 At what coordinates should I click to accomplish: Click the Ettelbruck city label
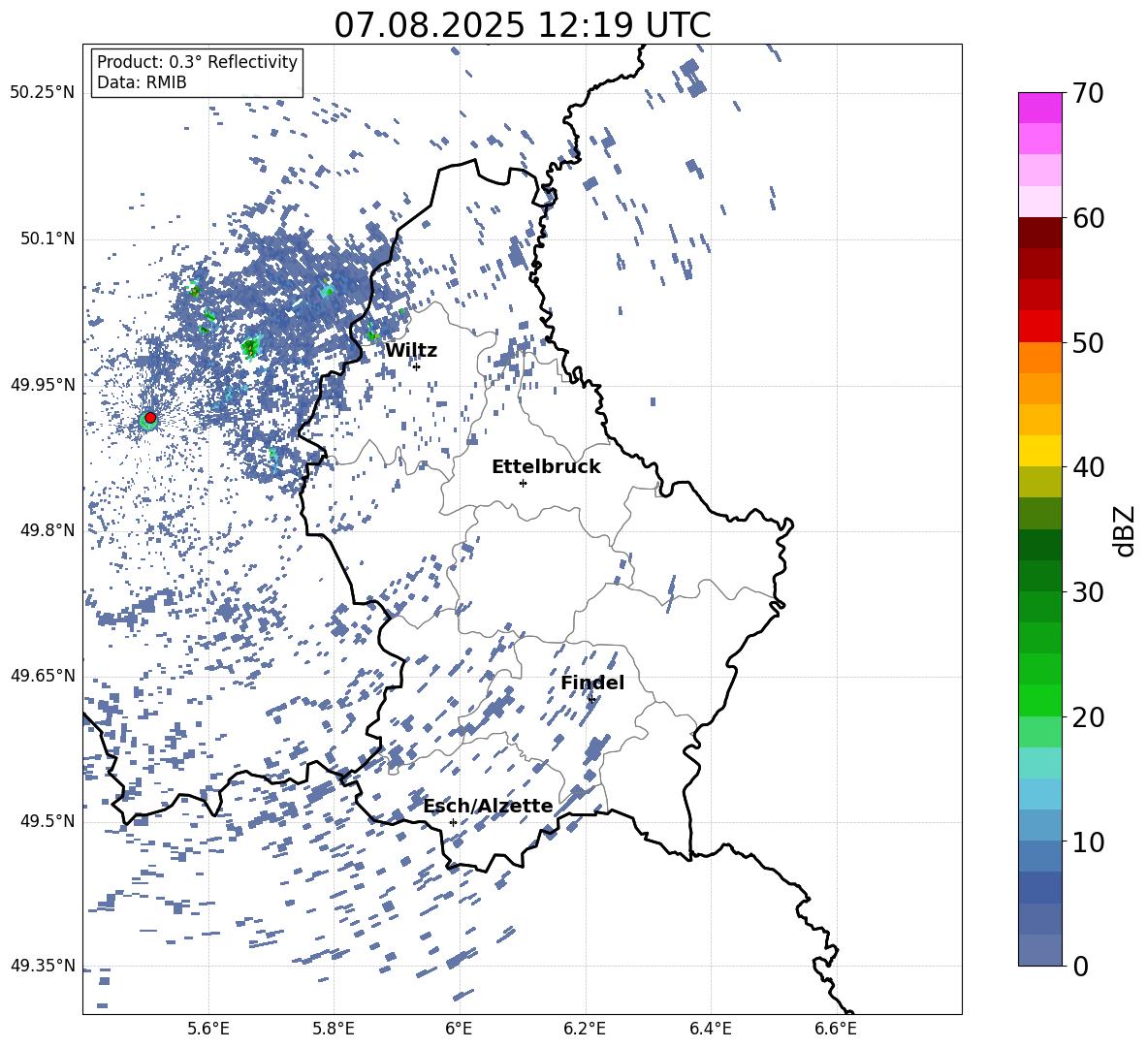546,467
